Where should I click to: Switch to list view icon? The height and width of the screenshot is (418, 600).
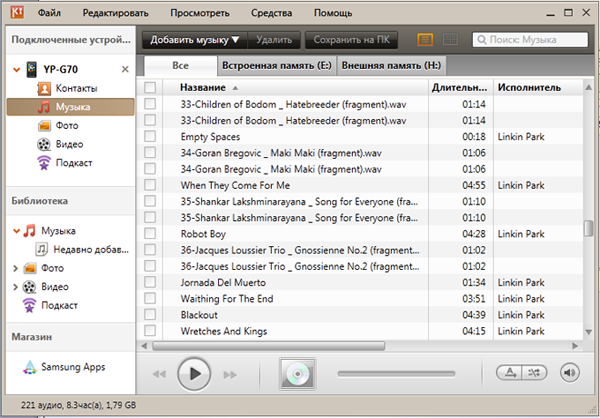(425, 39)
